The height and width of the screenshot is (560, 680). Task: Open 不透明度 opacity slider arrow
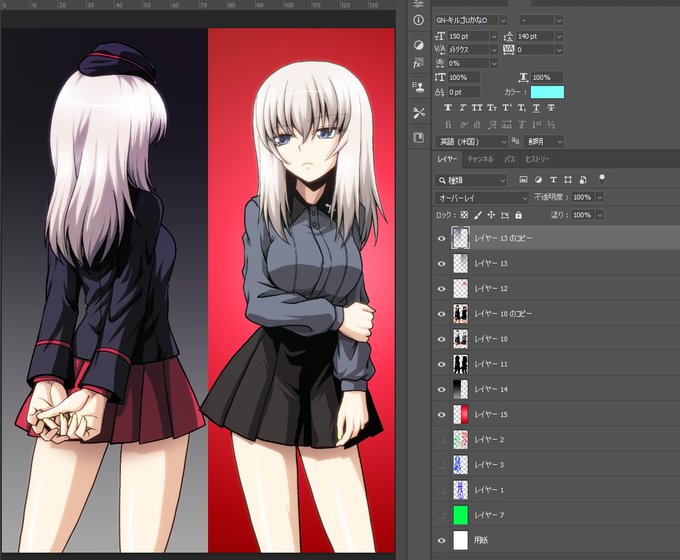(600, 197)
